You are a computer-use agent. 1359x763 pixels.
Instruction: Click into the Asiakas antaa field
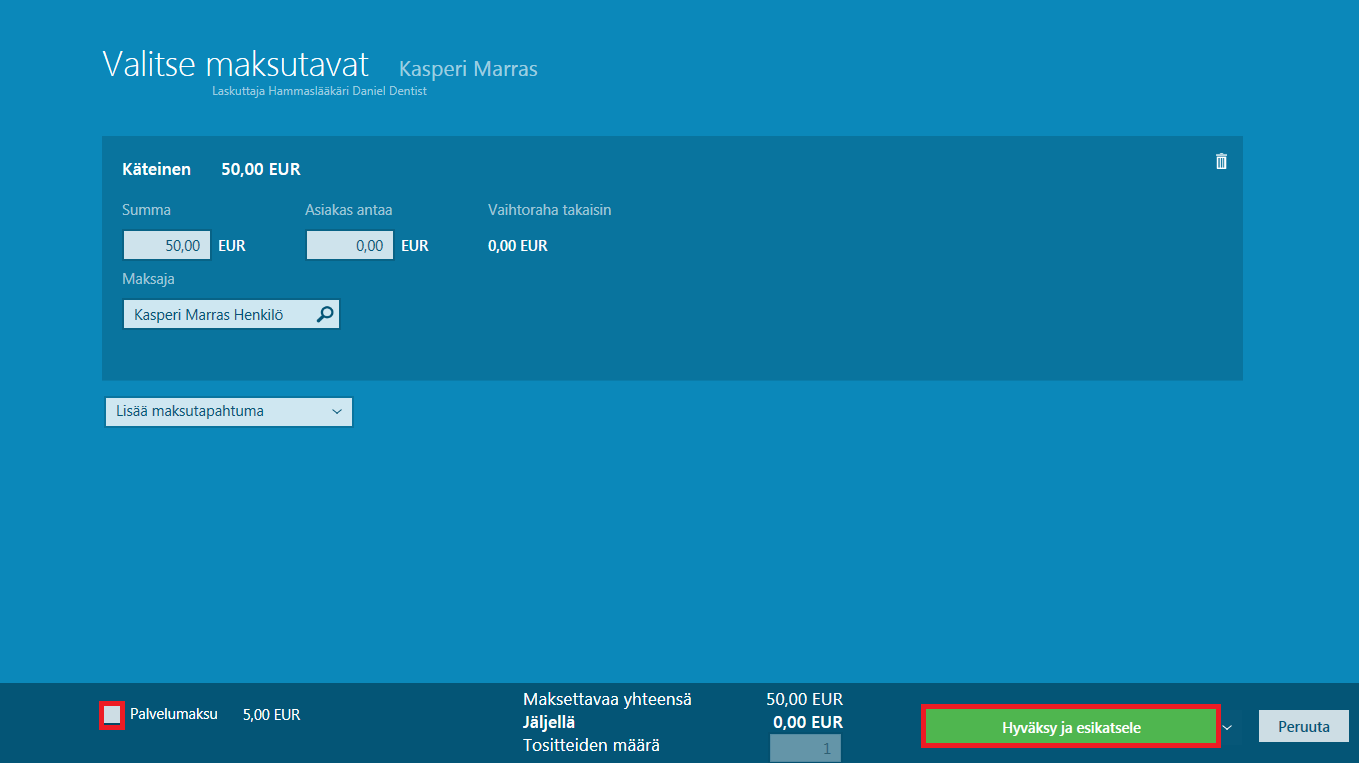pyautogui.click(x=349, y=245)
